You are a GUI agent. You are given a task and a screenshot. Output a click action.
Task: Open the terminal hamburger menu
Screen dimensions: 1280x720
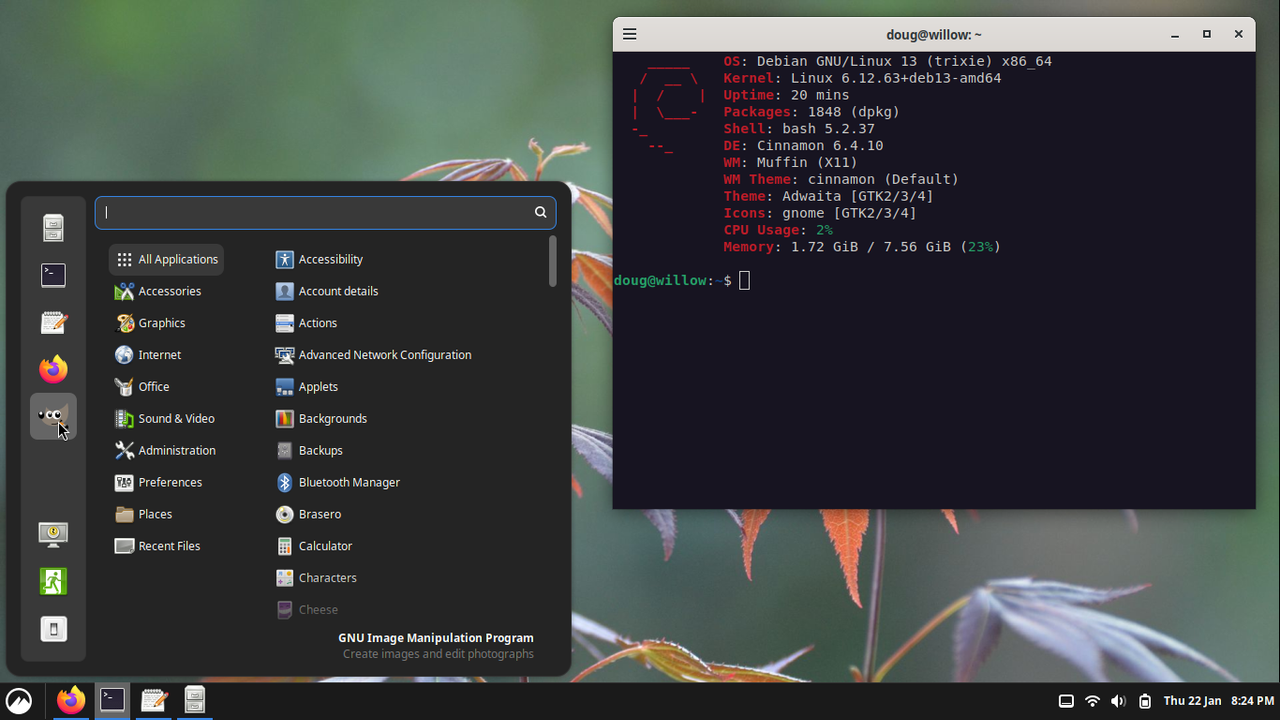[x=629, y=33]
